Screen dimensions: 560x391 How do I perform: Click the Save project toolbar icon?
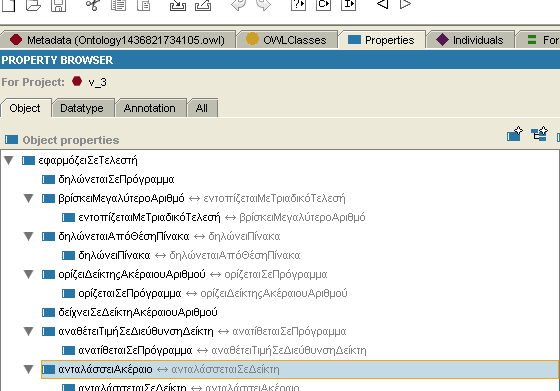[59, 5]
